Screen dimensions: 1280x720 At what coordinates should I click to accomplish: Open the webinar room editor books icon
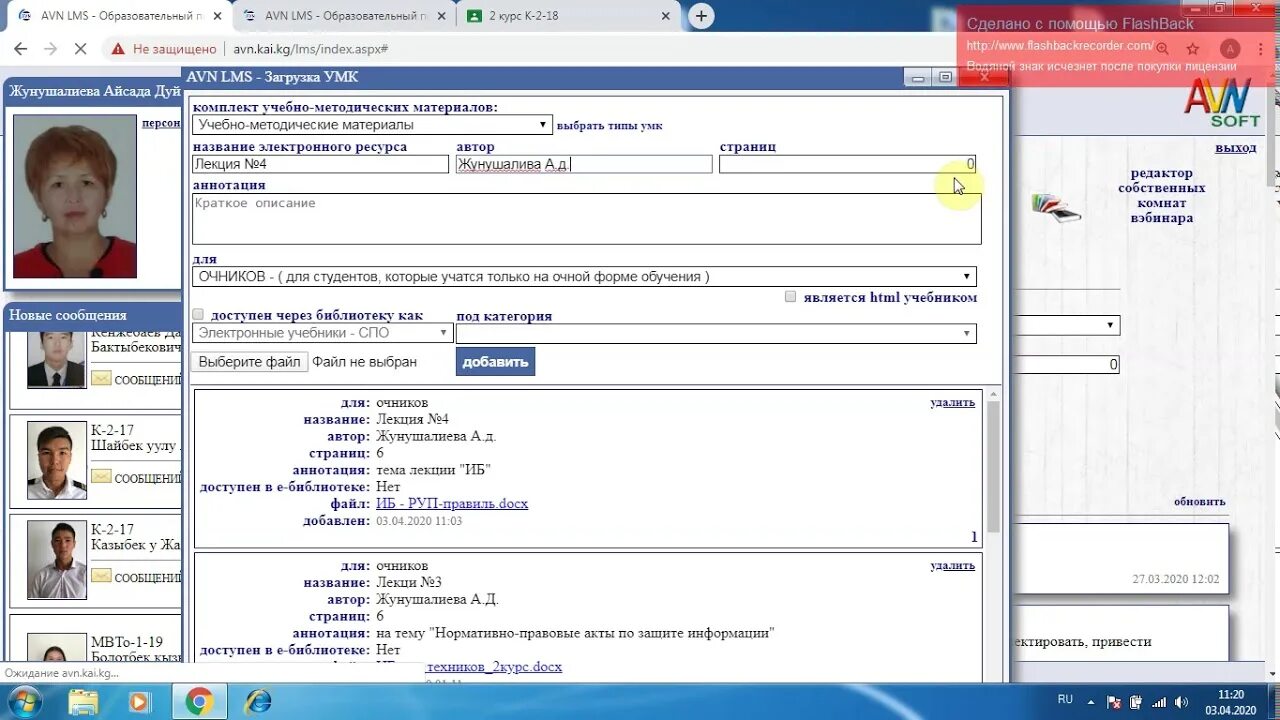1056,207
